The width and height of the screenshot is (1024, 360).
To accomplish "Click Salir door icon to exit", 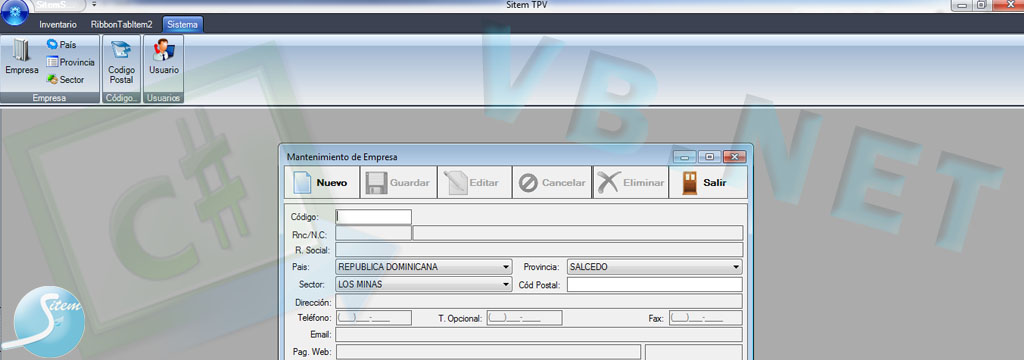I will click(708, 182).
